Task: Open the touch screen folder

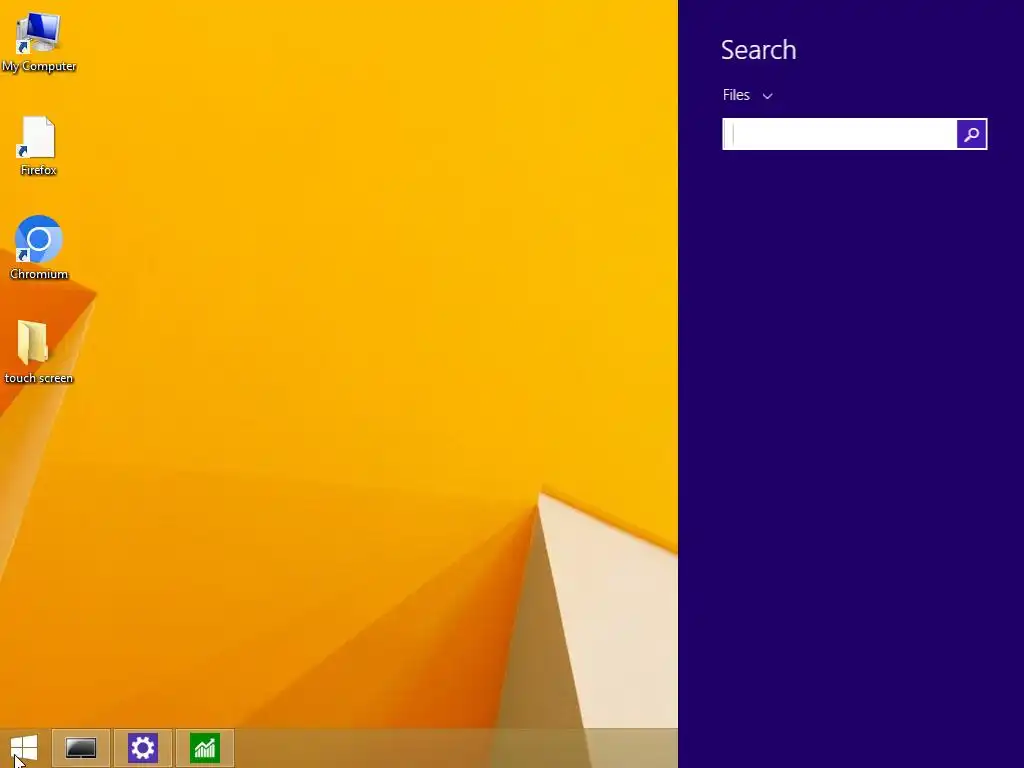Action: [39, 352]
